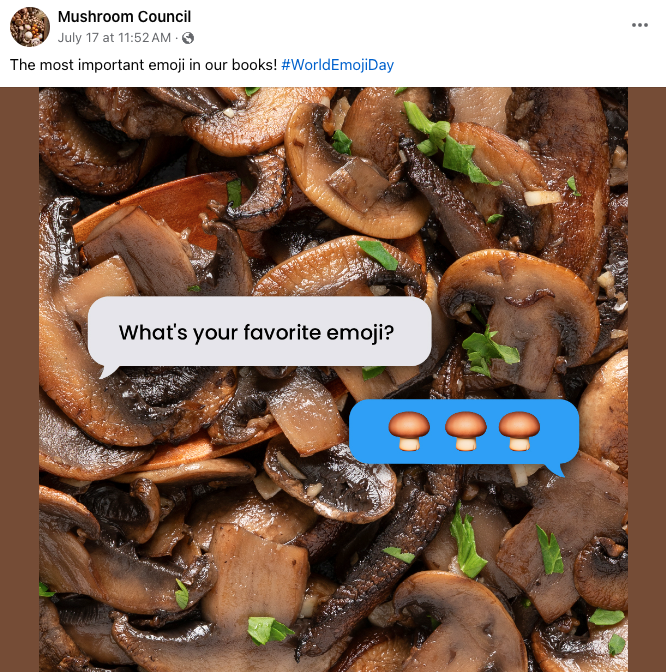
Task: Click the first mushroom emoji in the blue bubble
Action: click(x=408, y=430)
